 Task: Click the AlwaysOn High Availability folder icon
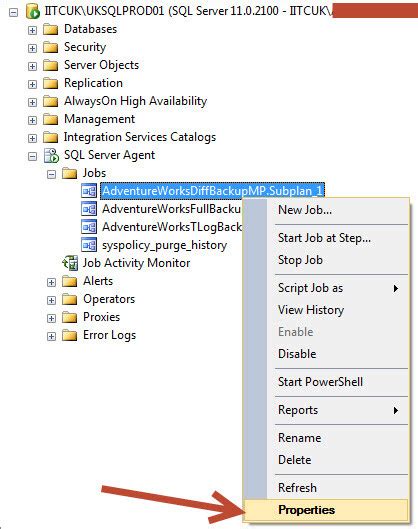51,101
